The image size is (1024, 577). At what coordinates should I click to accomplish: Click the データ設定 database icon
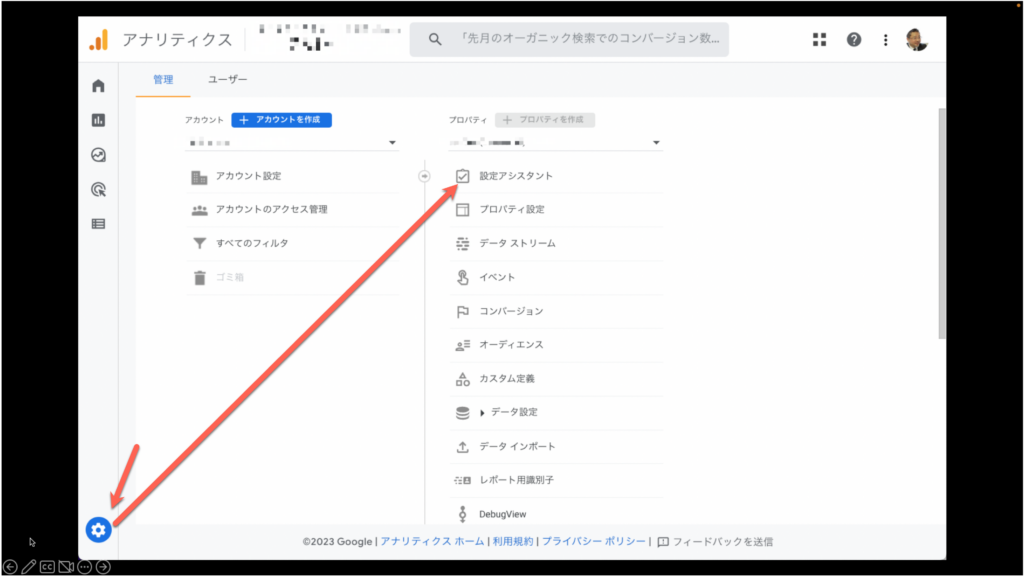coord(462,413)
